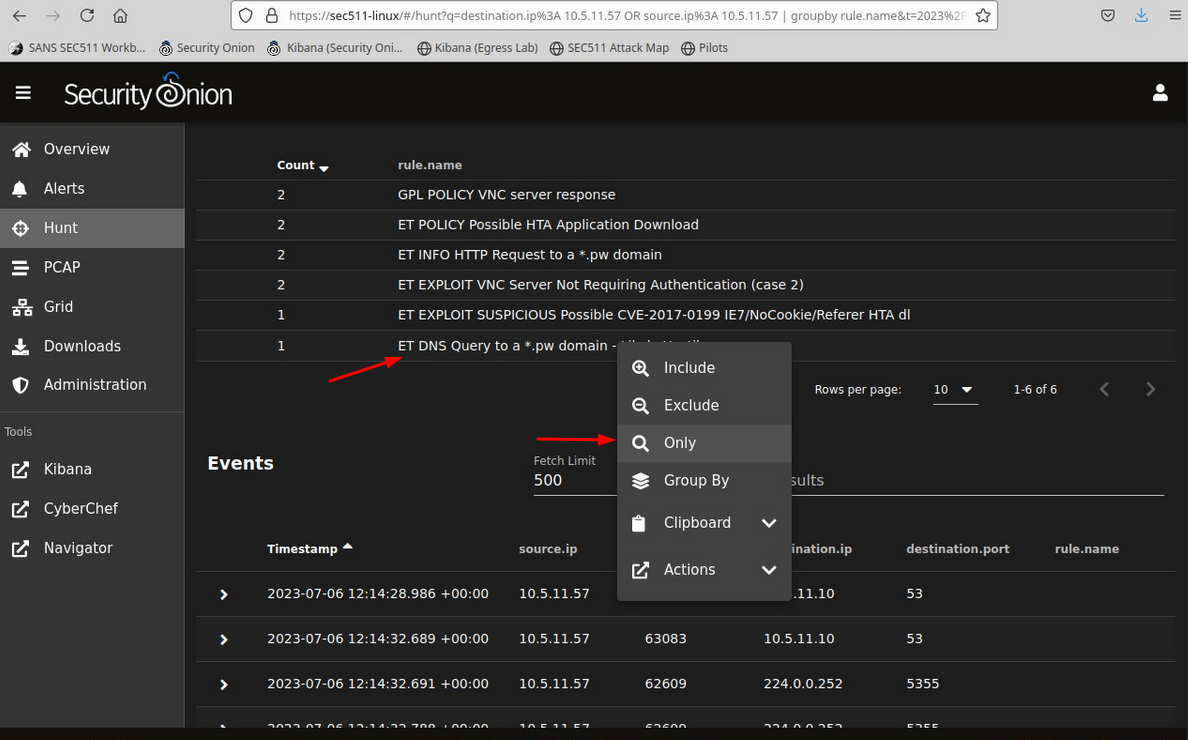Go to the PCAP section

(61, 267)
